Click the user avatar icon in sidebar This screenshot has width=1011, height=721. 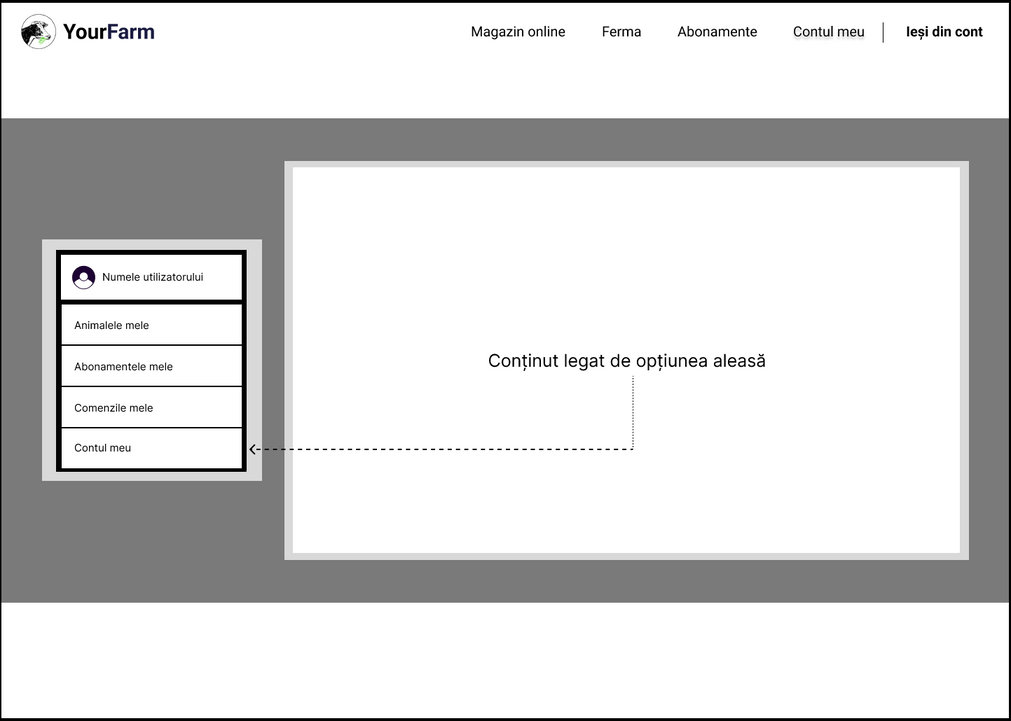[84, 277]
